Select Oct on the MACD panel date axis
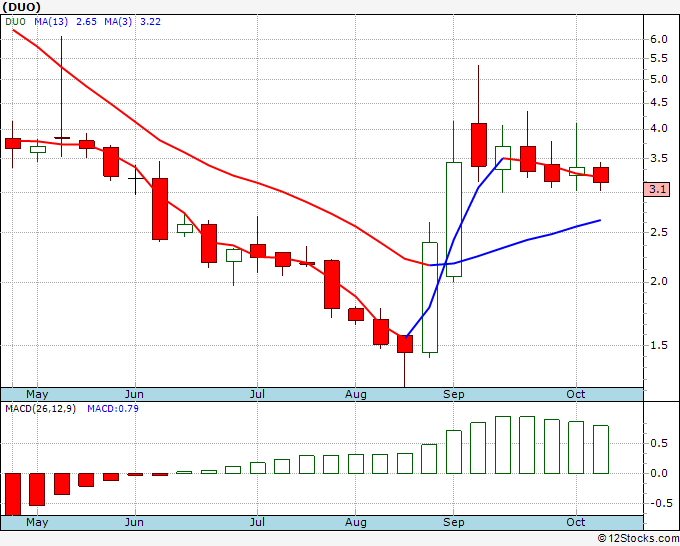The width and height of the screenshot is (680, 546). (x=576, y=522)
